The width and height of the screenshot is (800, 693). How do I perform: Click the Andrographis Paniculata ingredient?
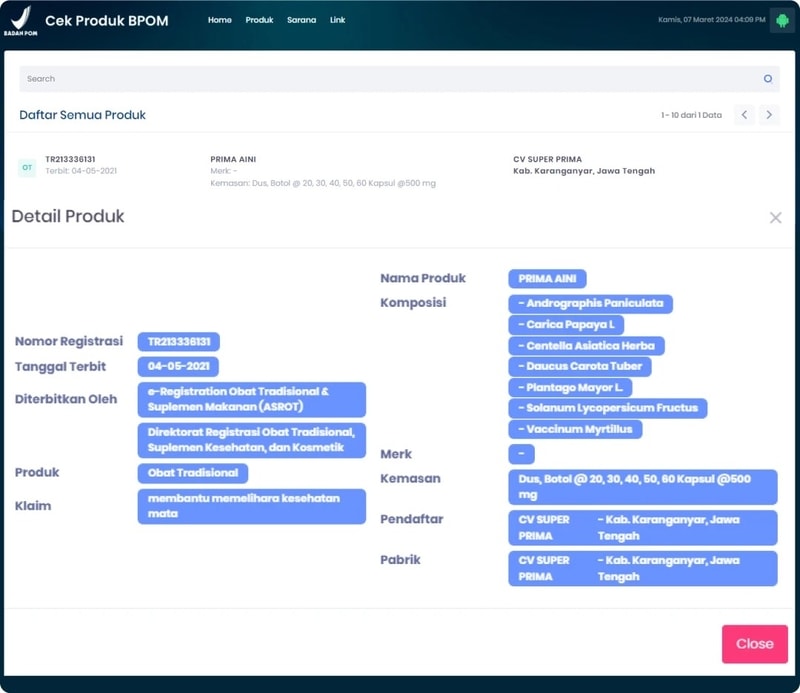(x=591, y=304)
